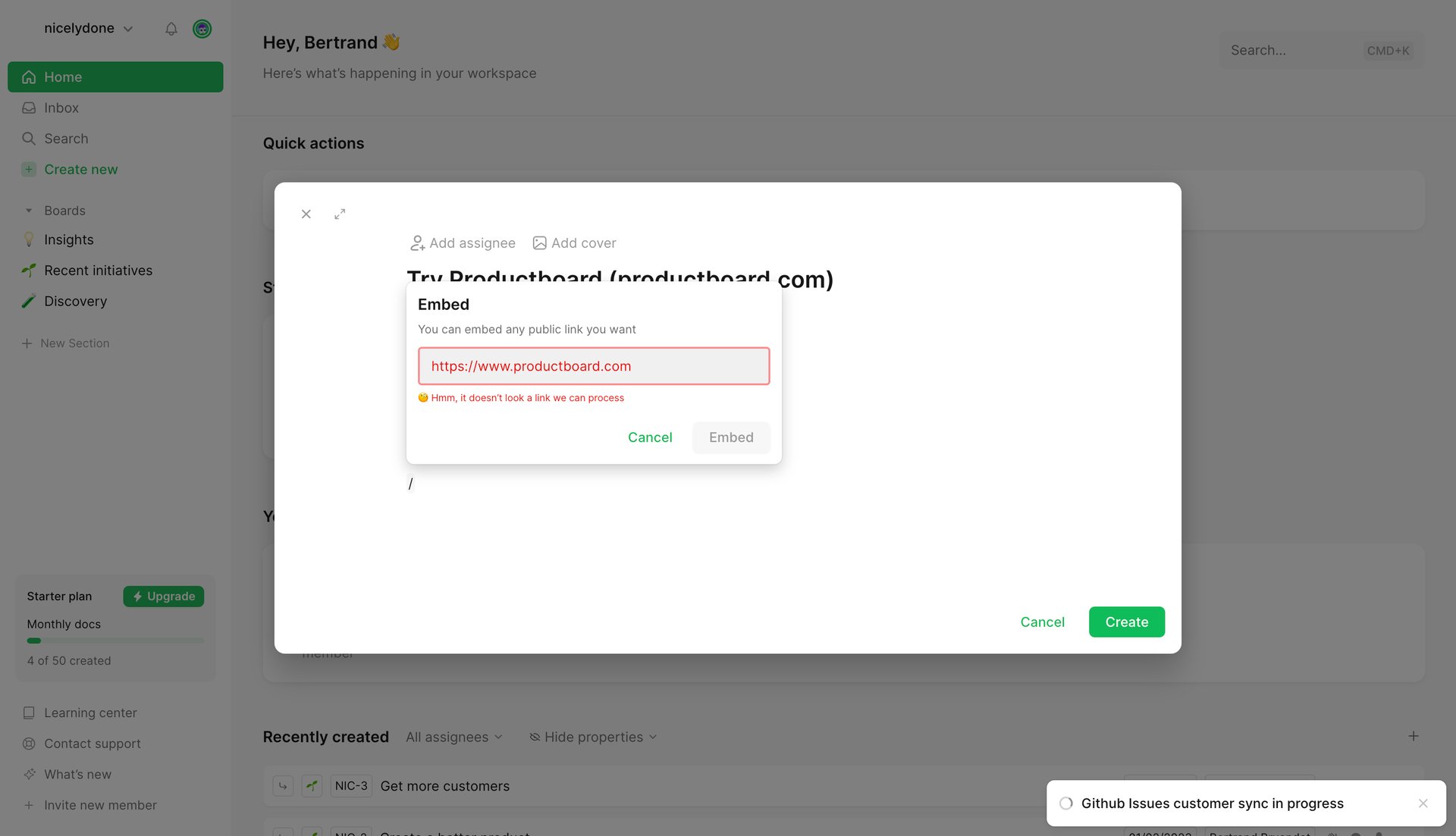Click the Add cover image icon

tap(539, 243)
